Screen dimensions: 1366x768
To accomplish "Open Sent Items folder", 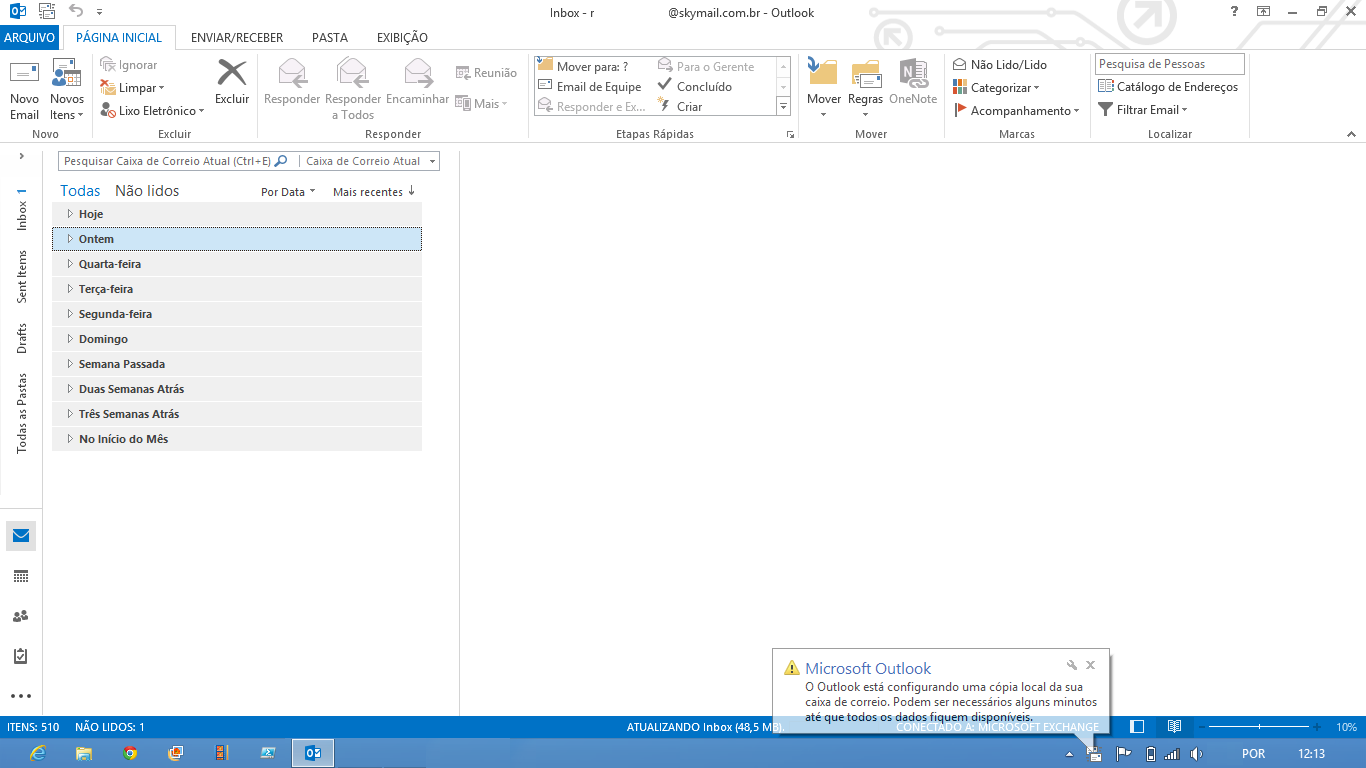I will (x=21, y=277).
